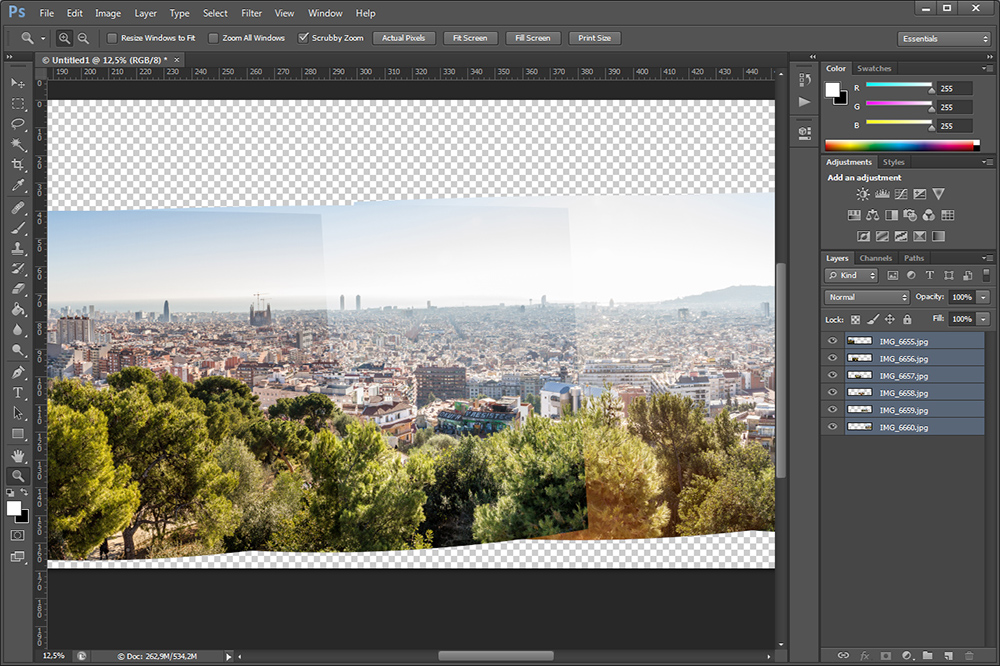Add a Brightness/Contrast adjustment
This screenshot has height=666, width=1000.
tap(862, 195)
